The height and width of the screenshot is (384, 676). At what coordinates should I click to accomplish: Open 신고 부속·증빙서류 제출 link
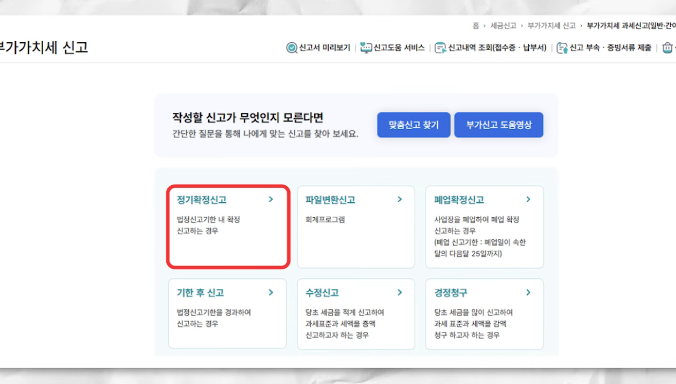(610, 47)
